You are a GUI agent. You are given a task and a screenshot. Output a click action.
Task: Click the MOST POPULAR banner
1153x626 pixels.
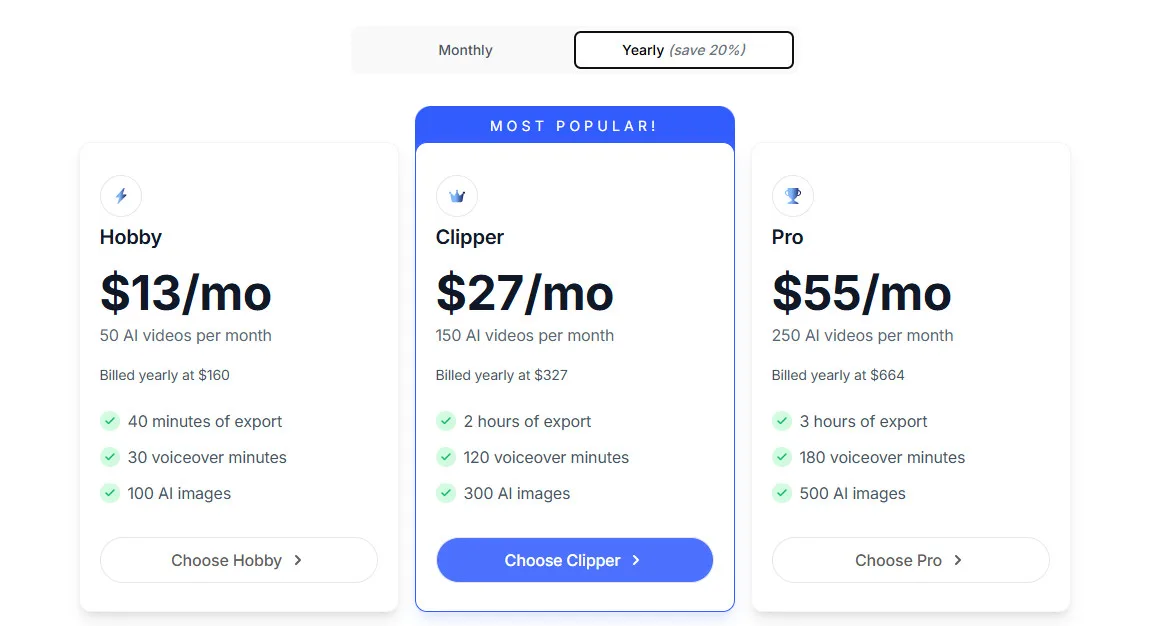pyautogui.click(x=574, y=125)
